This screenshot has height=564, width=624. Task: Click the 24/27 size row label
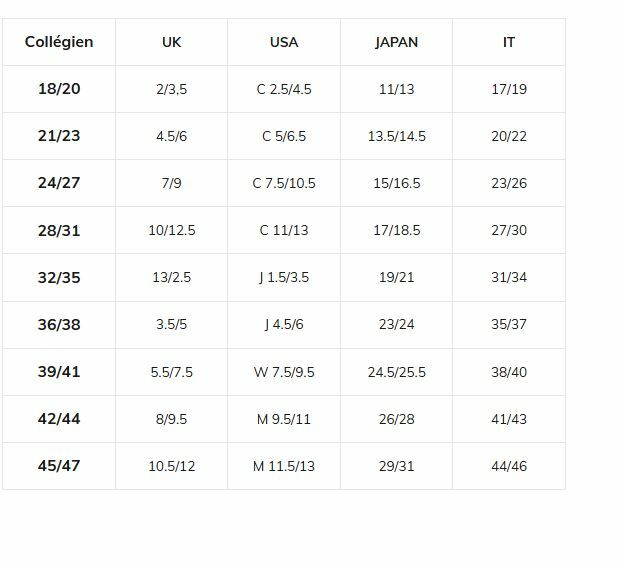click(59, 183)
